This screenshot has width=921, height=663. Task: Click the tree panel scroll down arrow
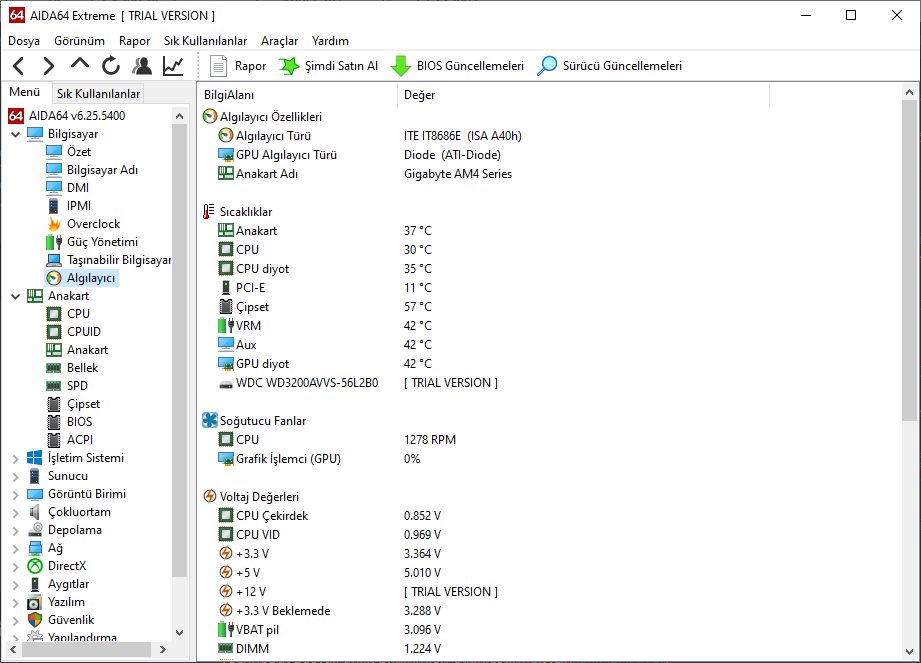[180, 632]
